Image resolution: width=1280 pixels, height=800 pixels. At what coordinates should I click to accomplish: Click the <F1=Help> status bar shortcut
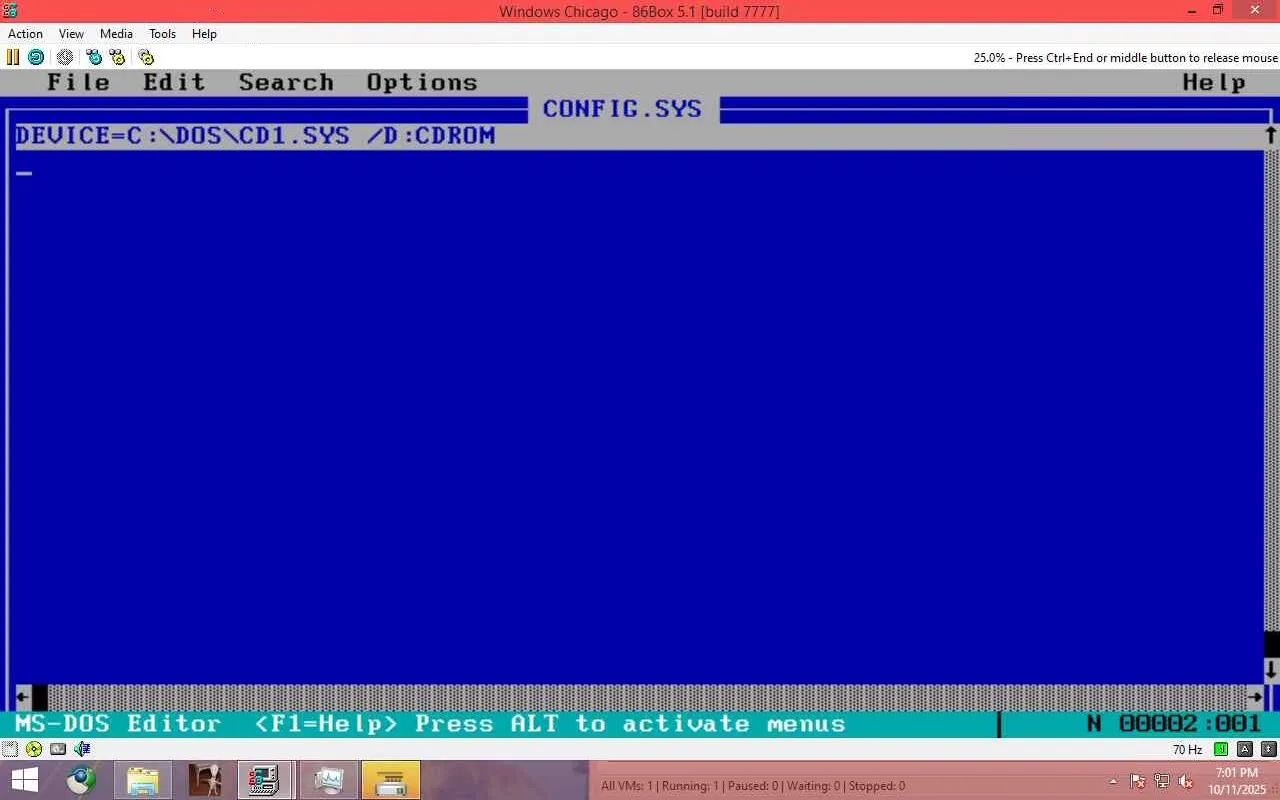pyautogui.click(x=326, y=723)
